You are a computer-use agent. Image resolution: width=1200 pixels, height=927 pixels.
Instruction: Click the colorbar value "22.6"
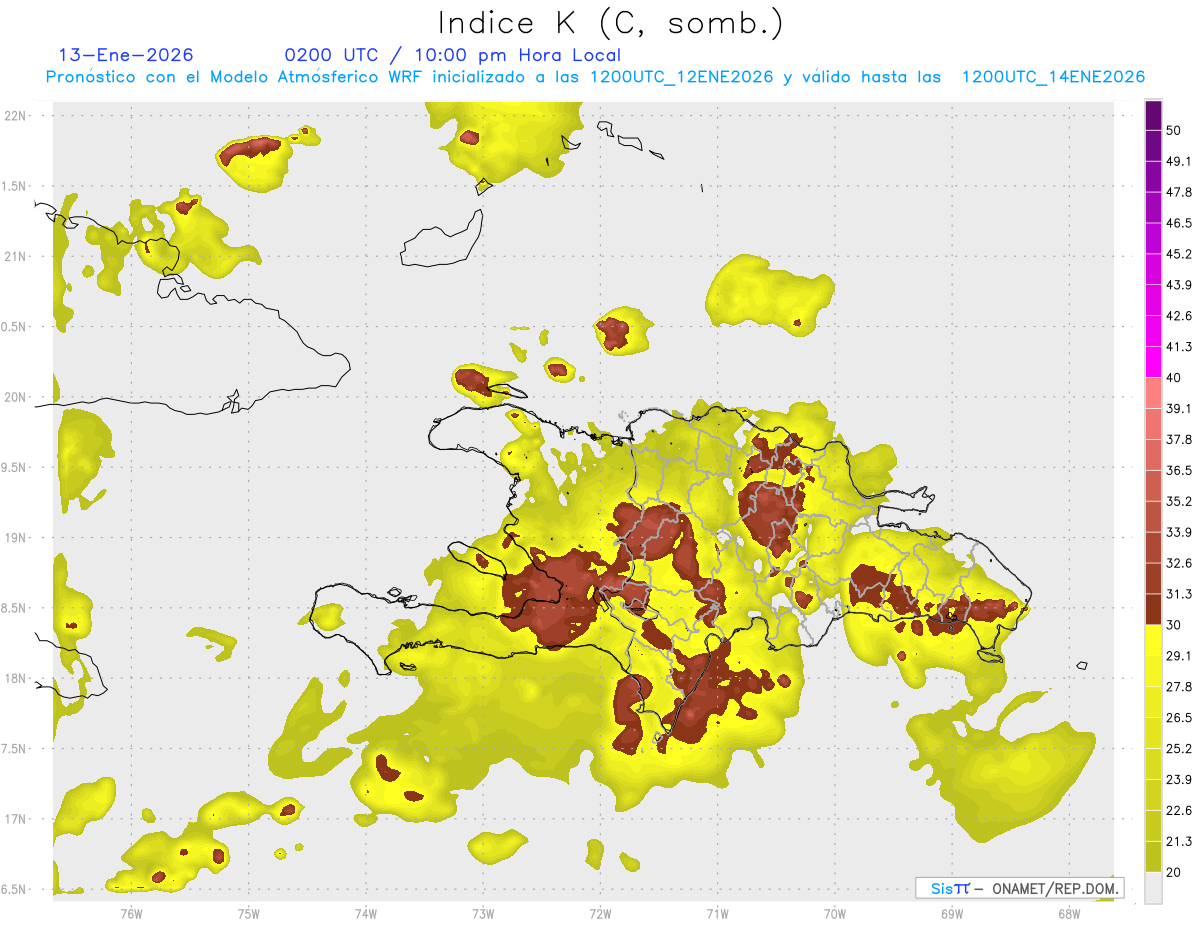[x=1179, y=810]
